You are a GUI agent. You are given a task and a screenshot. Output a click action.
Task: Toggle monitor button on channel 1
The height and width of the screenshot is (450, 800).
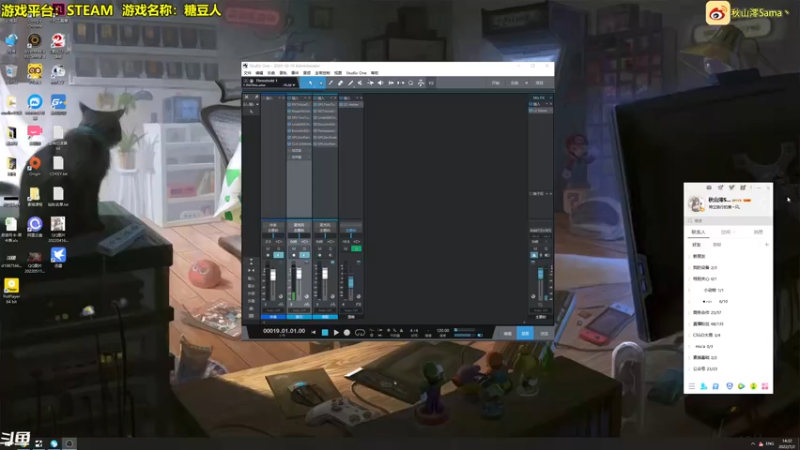point(279,255)
